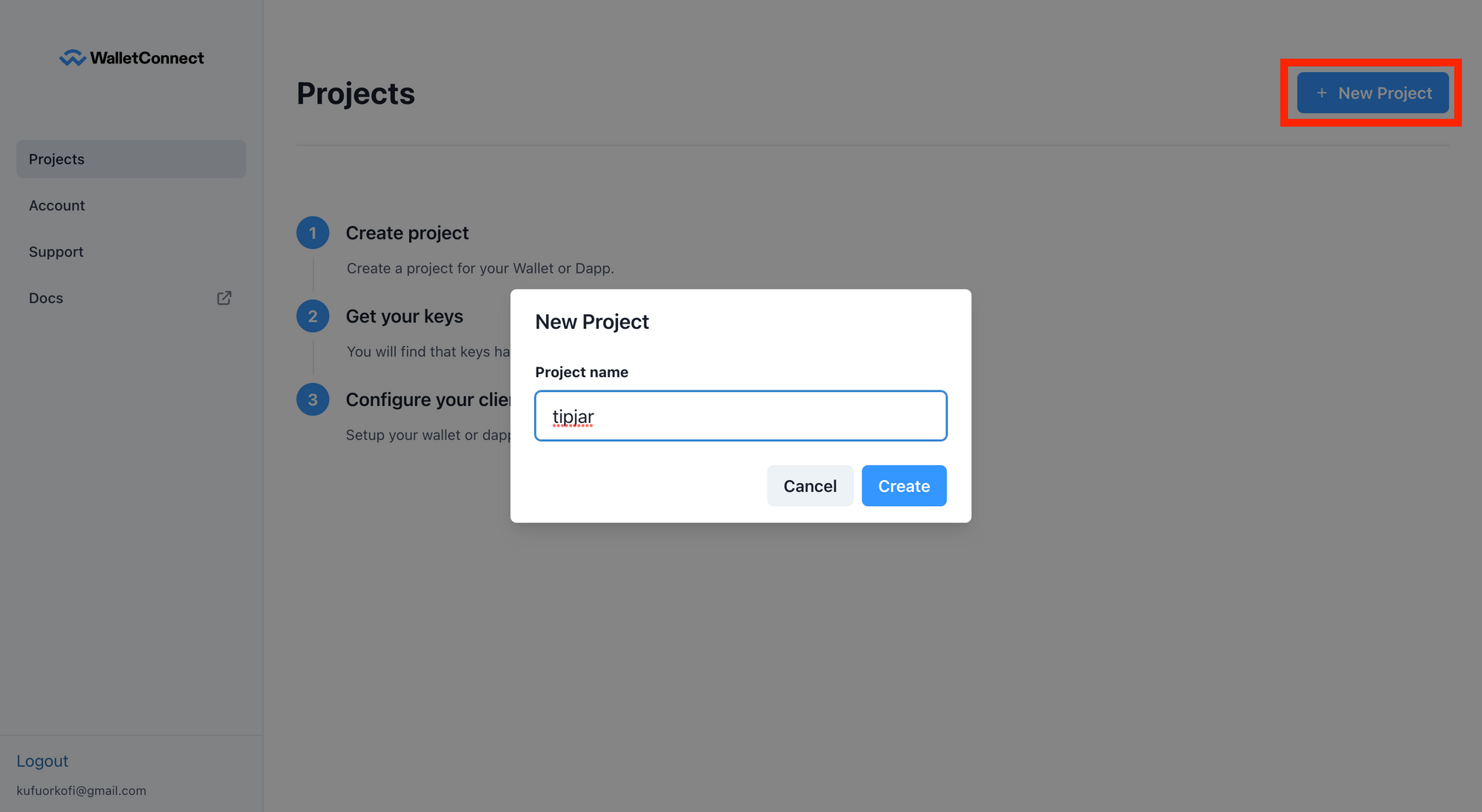
Task: Click the New Project button
Action: point(1372,93)
